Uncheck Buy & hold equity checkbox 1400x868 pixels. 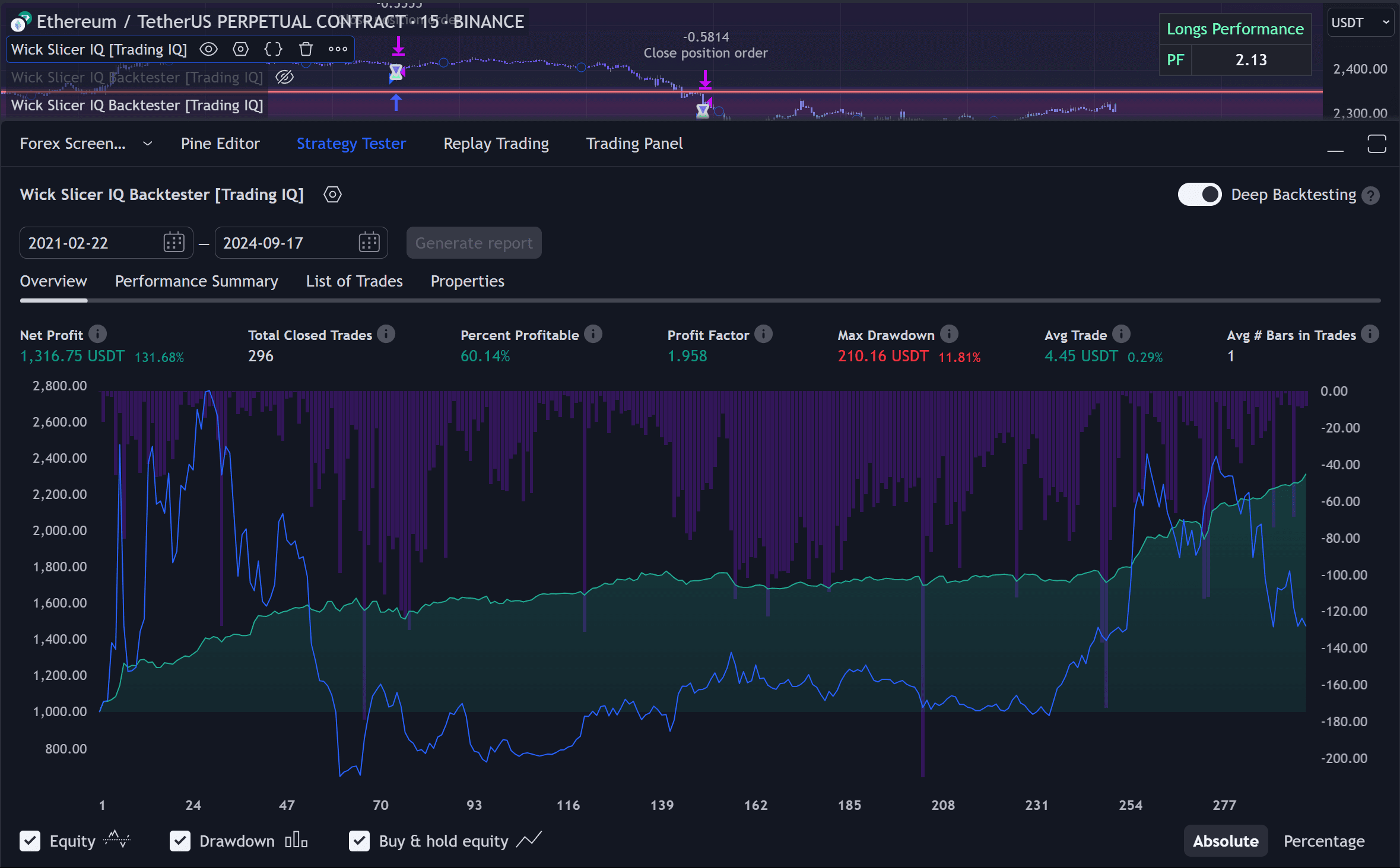point(359,841)
